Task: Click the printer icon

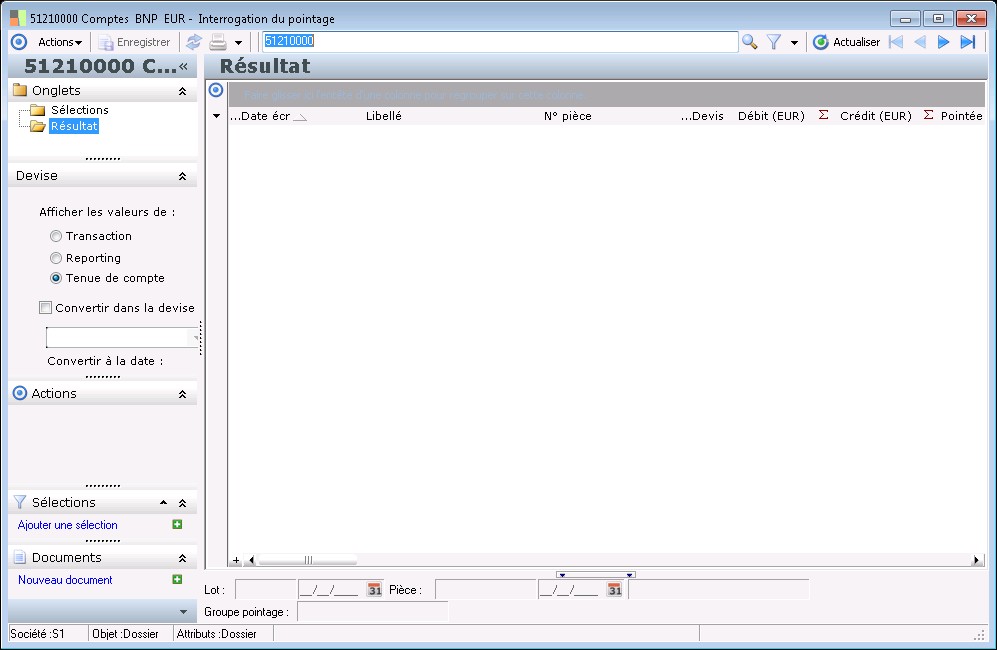Action: (x=218, y=42)
